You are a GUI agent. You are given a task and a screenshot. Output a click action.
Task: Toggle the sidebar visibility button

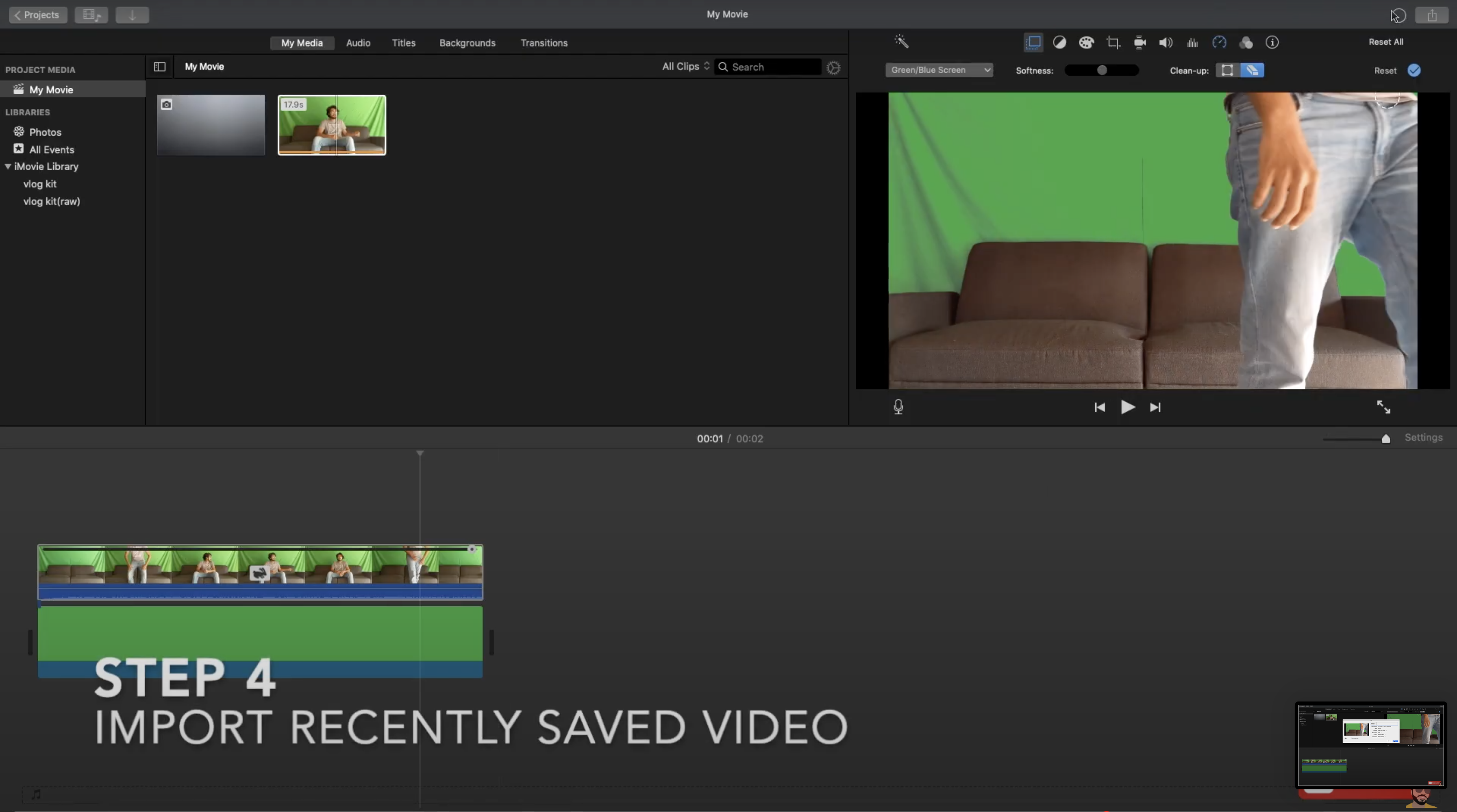(x=159, y=67)
